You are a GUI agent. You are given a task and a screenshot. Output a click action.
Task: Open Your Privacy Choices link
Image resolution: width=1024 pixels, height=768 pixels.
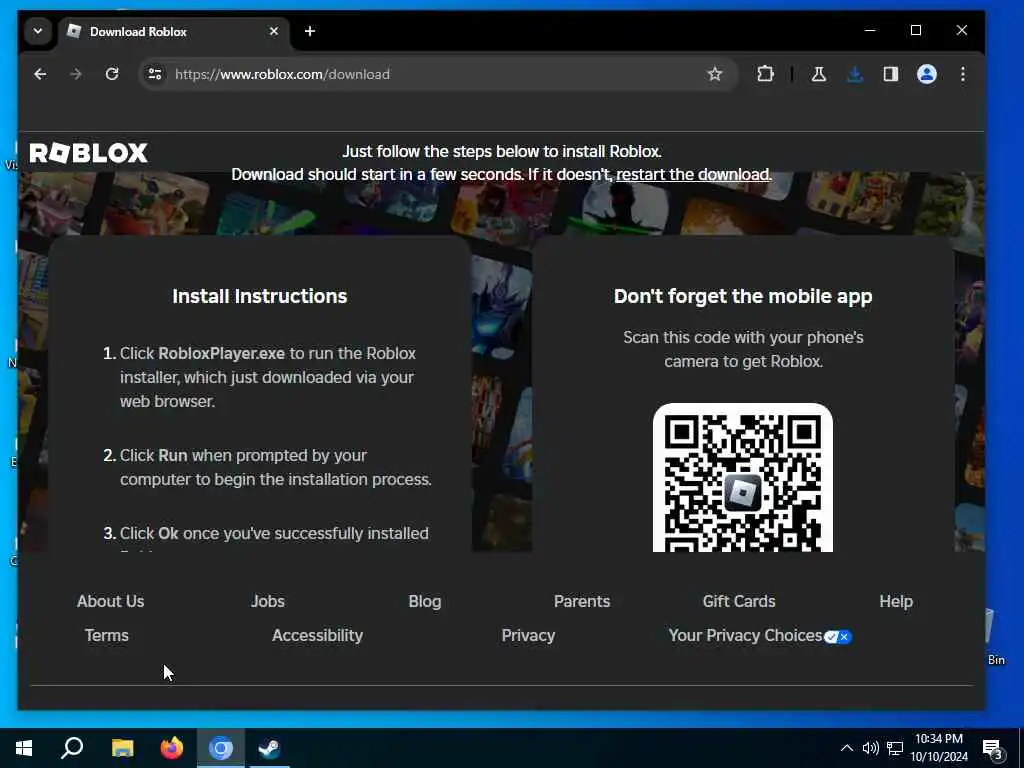(x=760, y=635)
